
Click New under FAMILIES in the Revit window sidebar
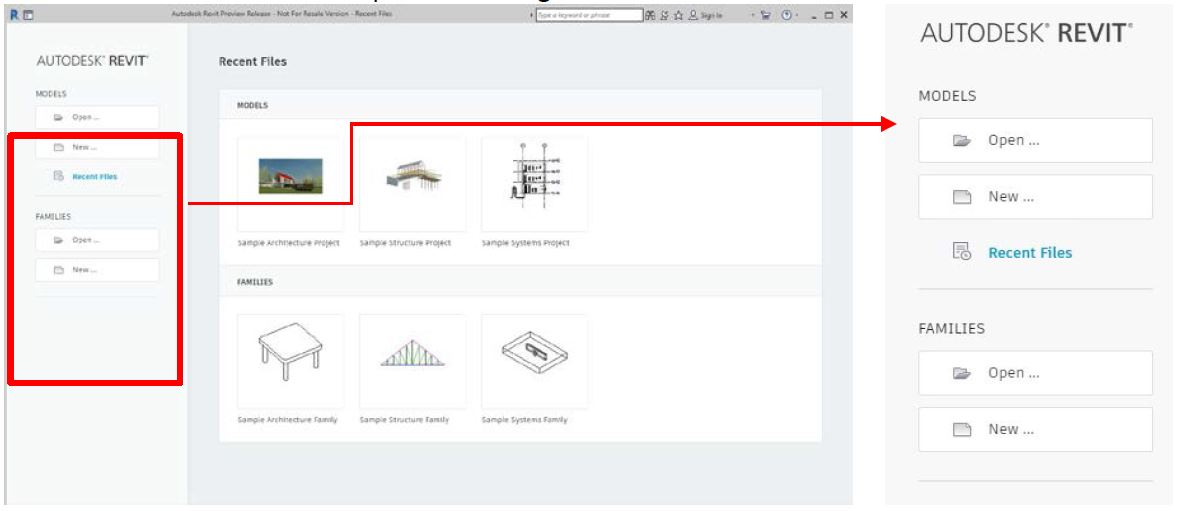tap(97, 269)
